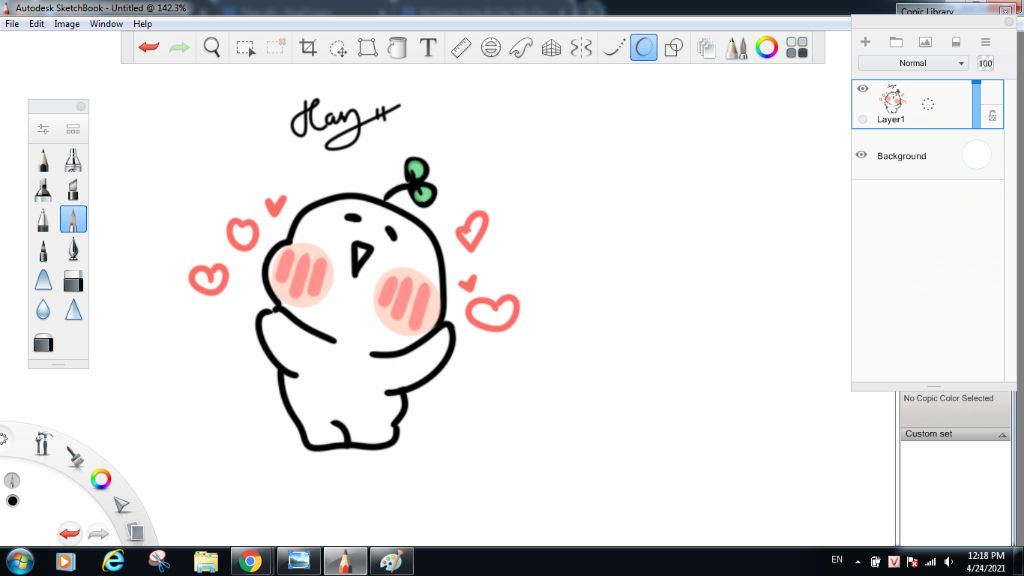Hide Layer1 using its eye icon
The width and height of the screenshot is (1024, 576).
(863, 88)
